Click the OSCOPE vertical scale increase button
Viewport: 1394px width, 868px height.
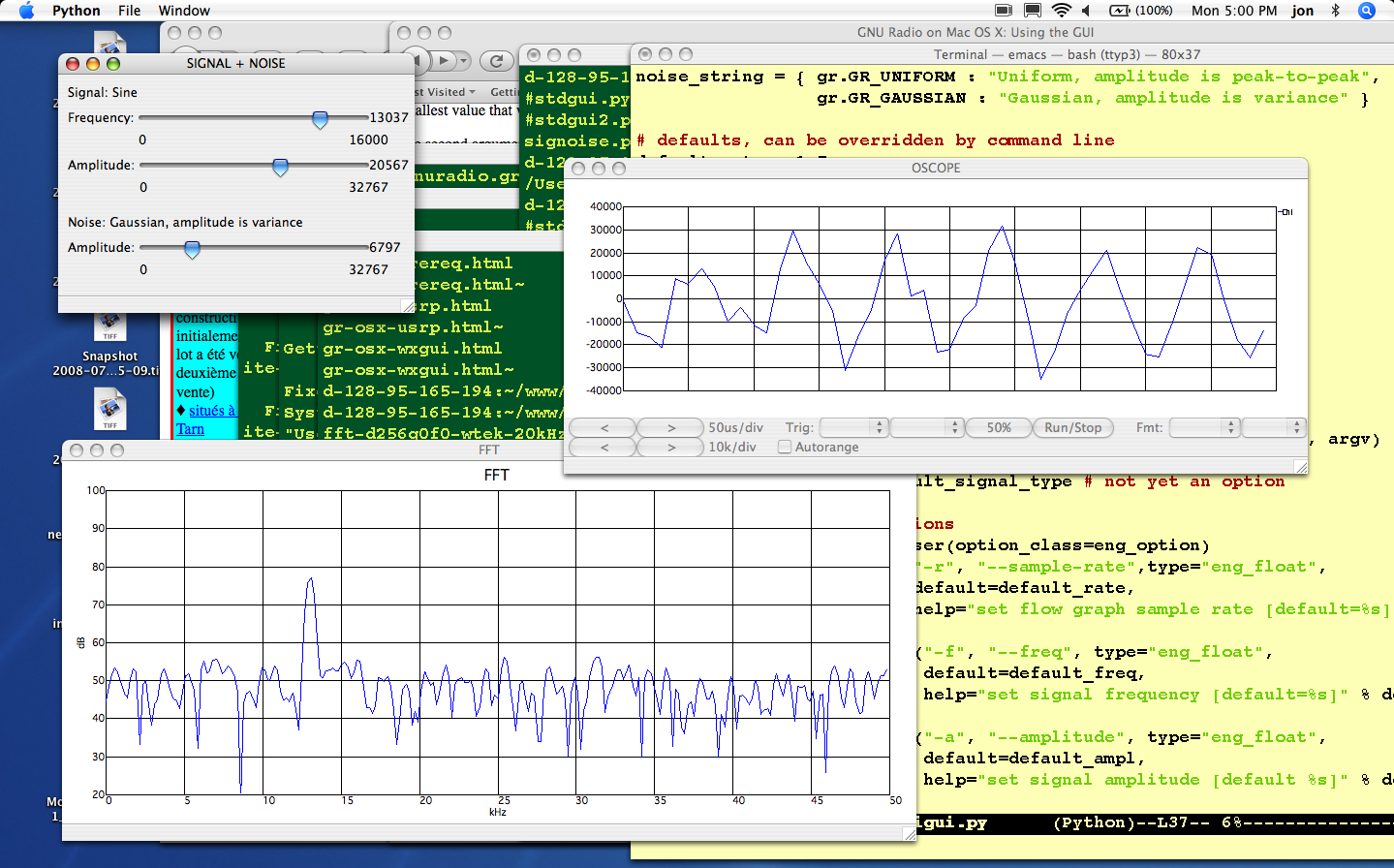(670, 447)
